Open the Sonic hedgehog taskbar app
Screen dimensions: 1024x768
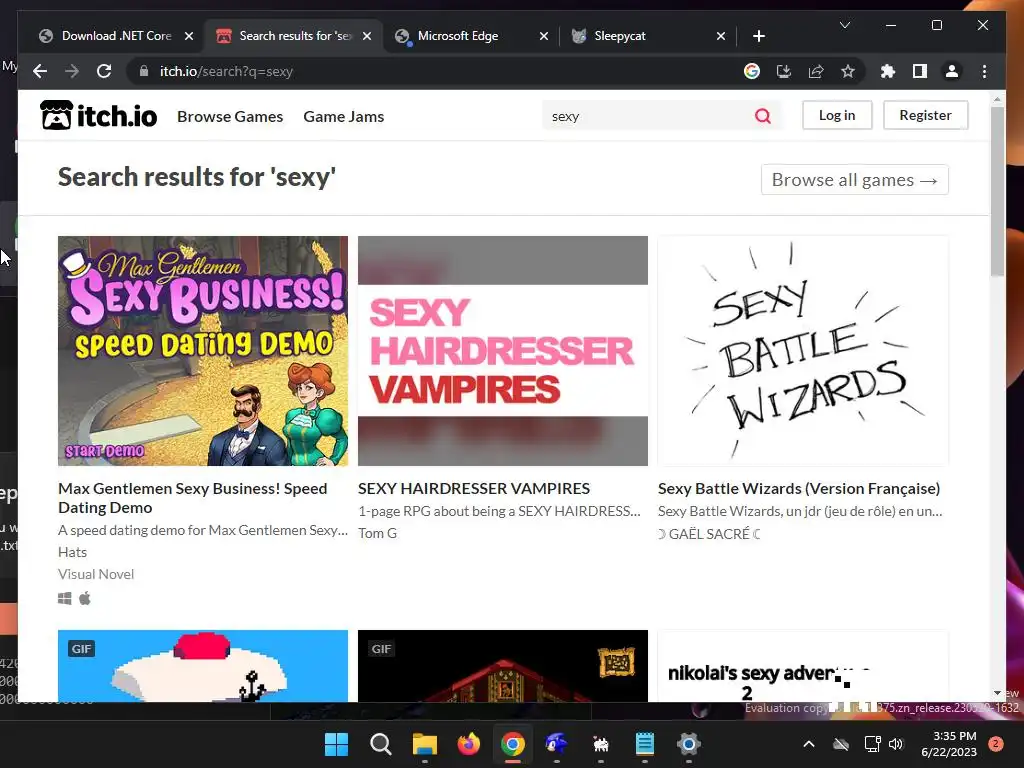[556, 744]
